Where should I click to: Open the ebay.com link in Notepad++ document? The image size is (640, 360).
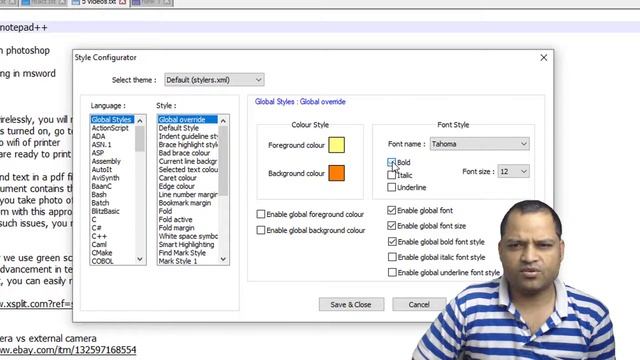tap(68, 350)
